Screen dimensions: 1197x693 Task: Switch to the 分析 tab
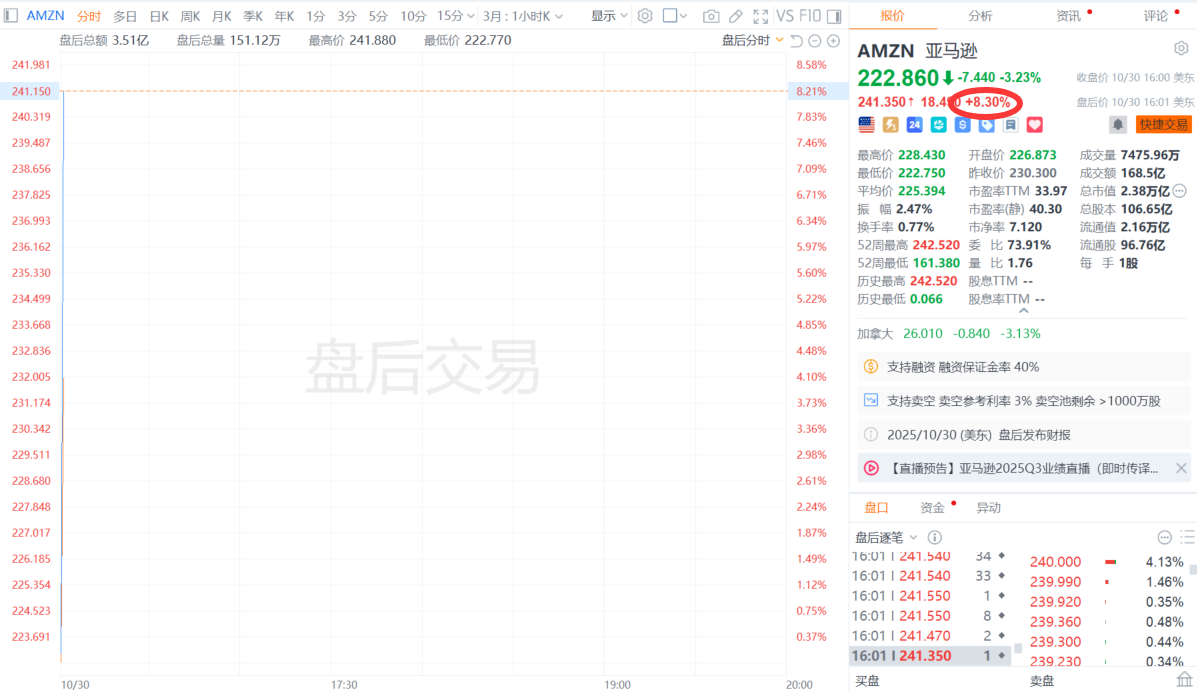coord(980,16)
